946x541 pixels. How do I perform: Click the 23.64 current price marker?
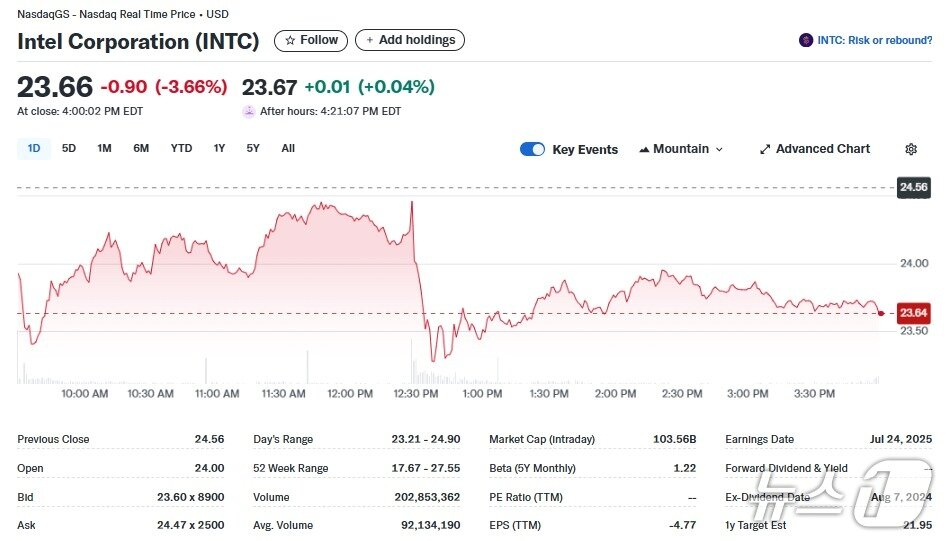914,313
